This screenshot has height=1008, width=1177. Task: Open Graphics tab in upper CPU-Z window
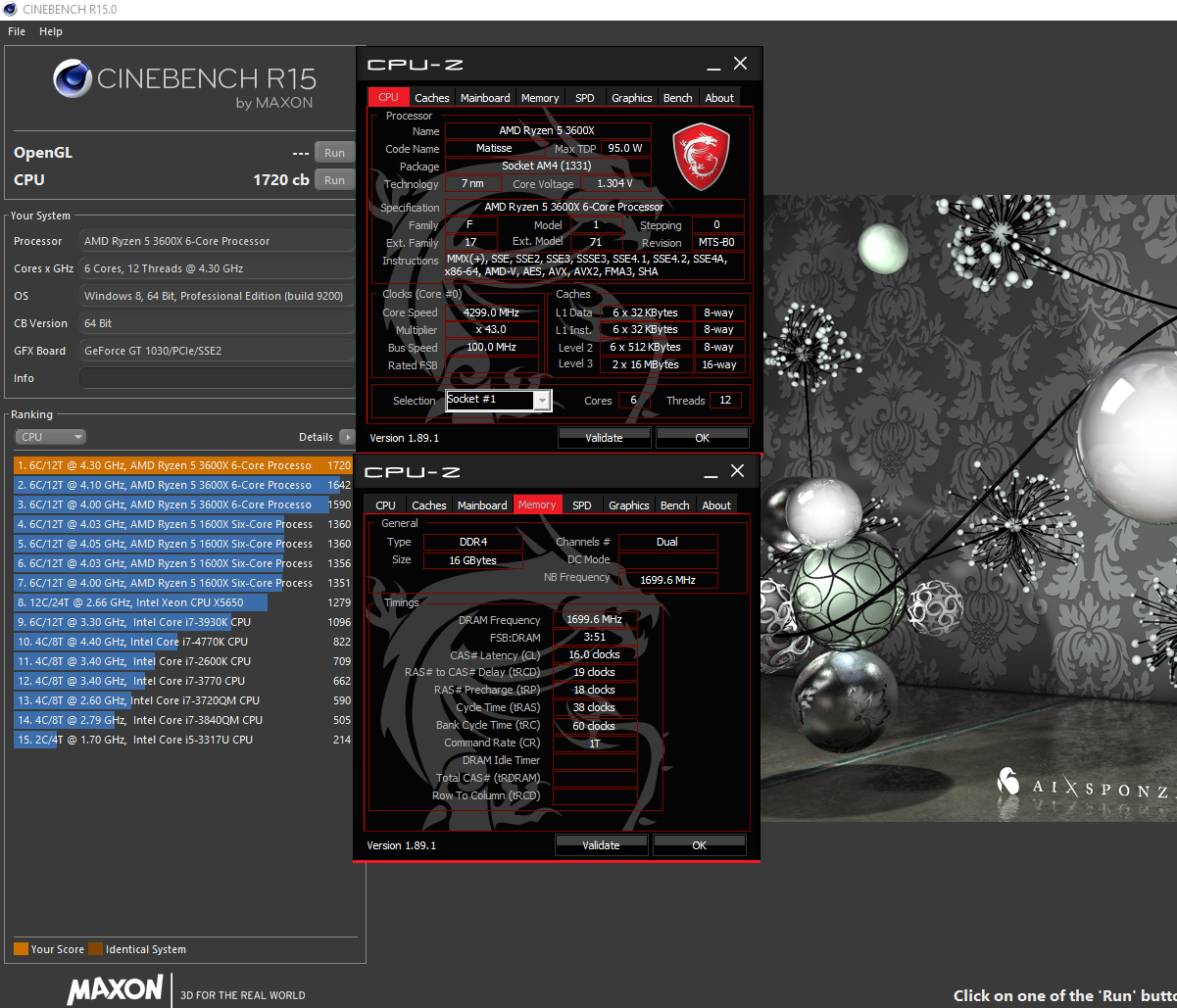tap(632, 98)
